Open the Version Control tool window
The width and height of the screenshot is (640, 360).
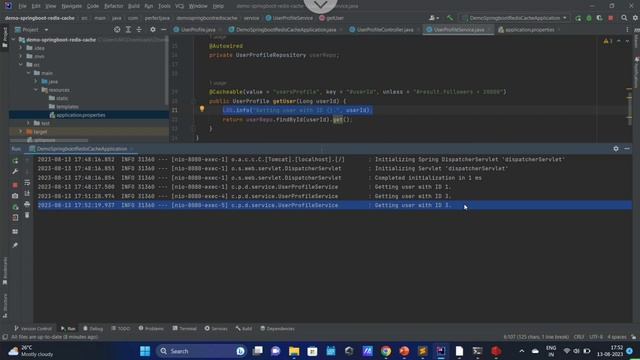point(33,329)
